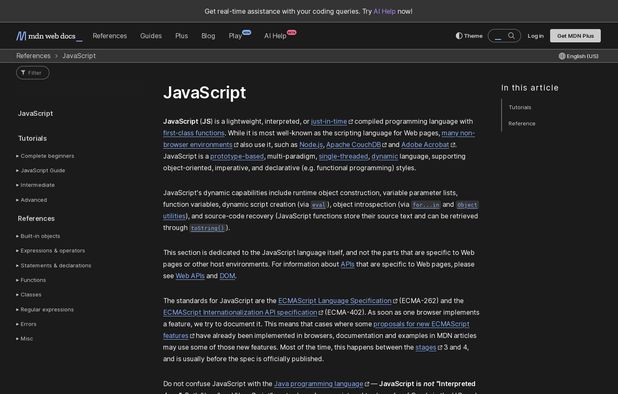This screenshot has width=618, height=394.
Task: Open the prototype-based link
Action: [237, 156]
